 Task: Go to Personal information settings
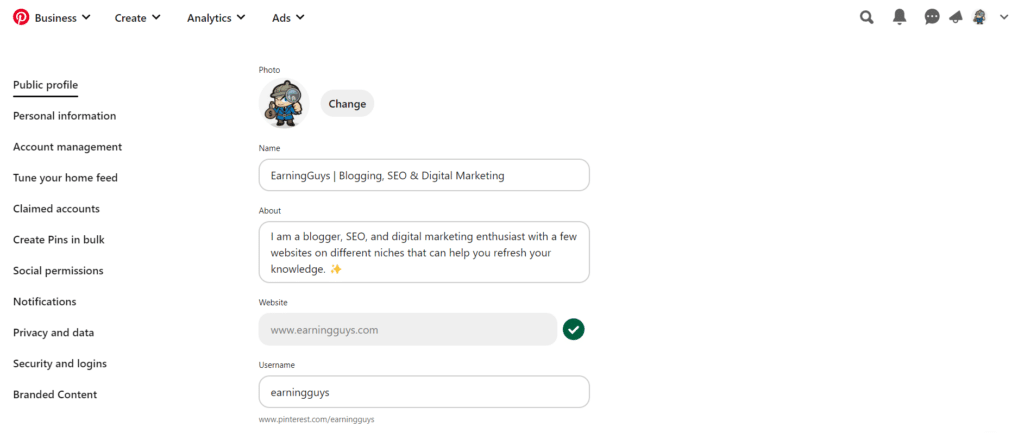click(x=64, y=116)
